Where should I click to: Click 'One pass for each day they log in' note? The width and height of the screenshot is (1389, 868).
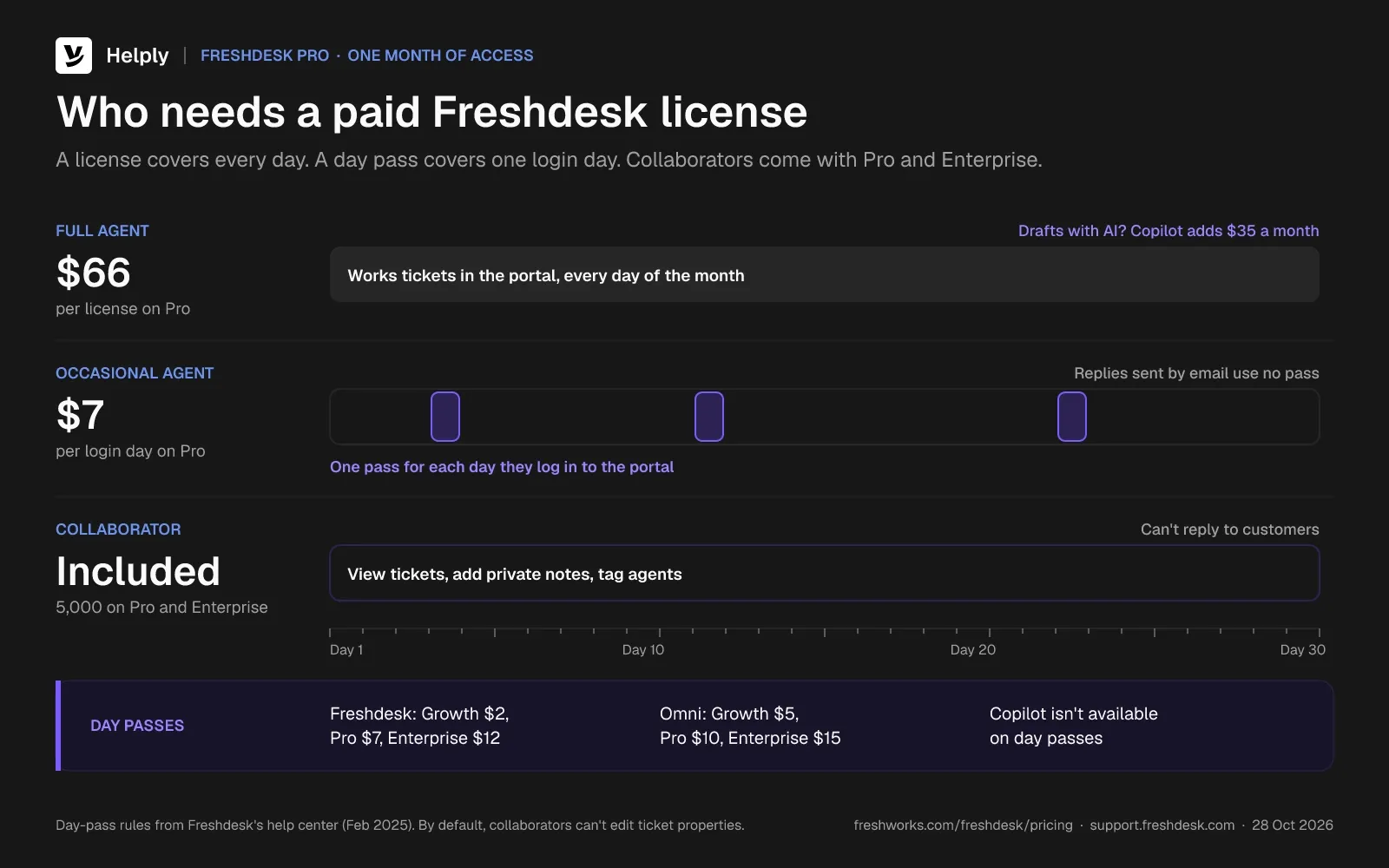502,467
